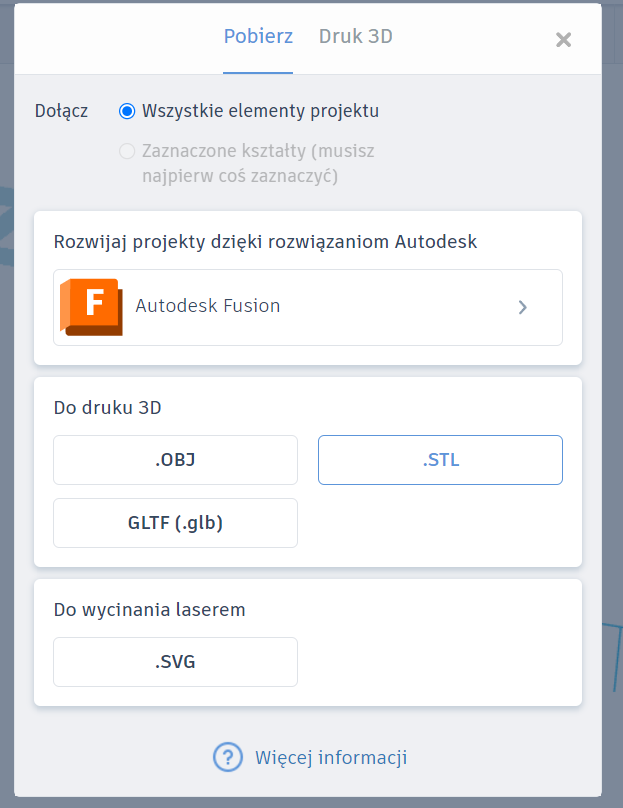Choose the GLTF (.glb) export button
623x808 pixels.
pyautogui.click(x=175, y=523)
